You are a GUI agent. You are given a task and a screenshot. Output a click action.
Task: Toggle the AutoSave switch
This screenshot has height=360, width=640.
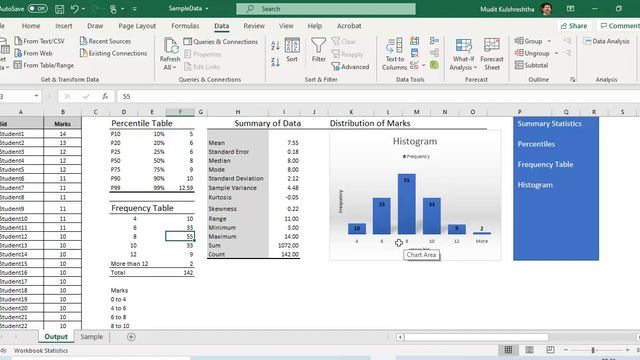(38, 8)
